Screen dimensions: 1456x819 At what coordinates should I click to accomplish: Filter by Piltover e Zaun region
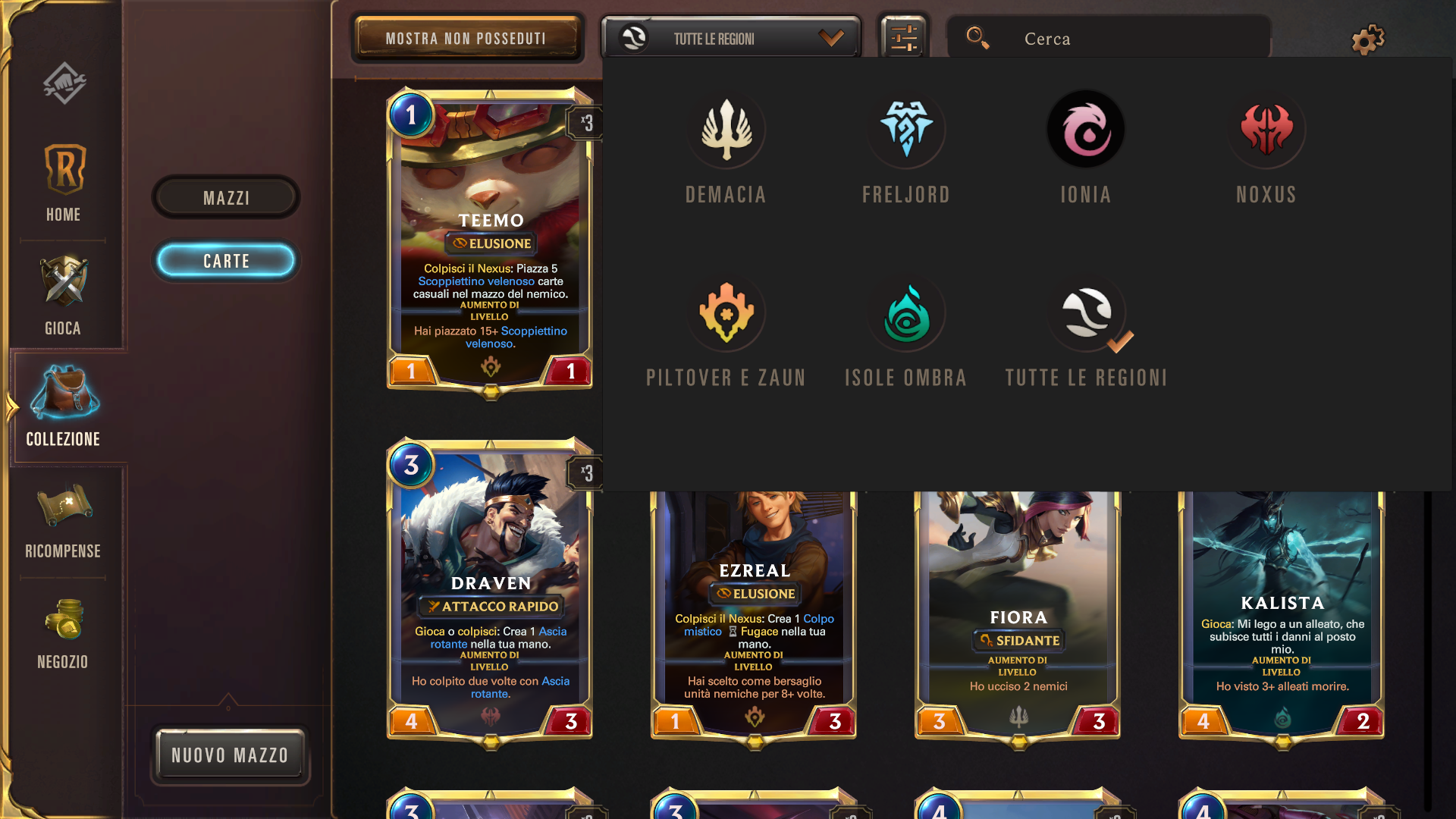(726, 312)
